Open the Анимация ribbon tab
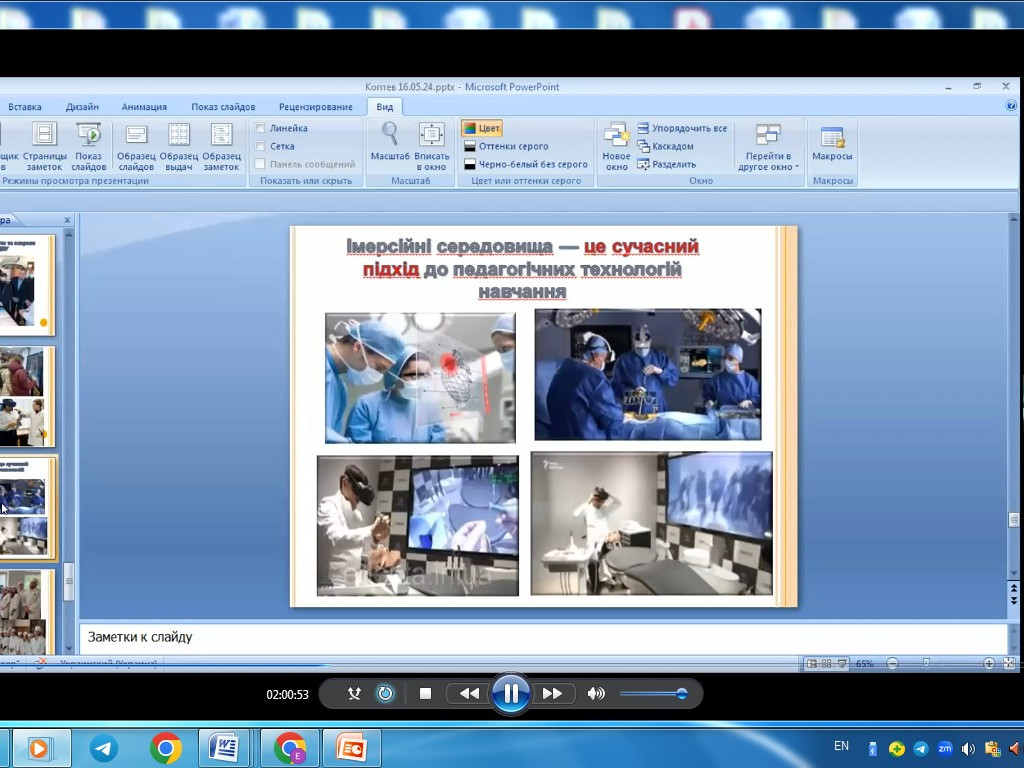 coord(144,106)
